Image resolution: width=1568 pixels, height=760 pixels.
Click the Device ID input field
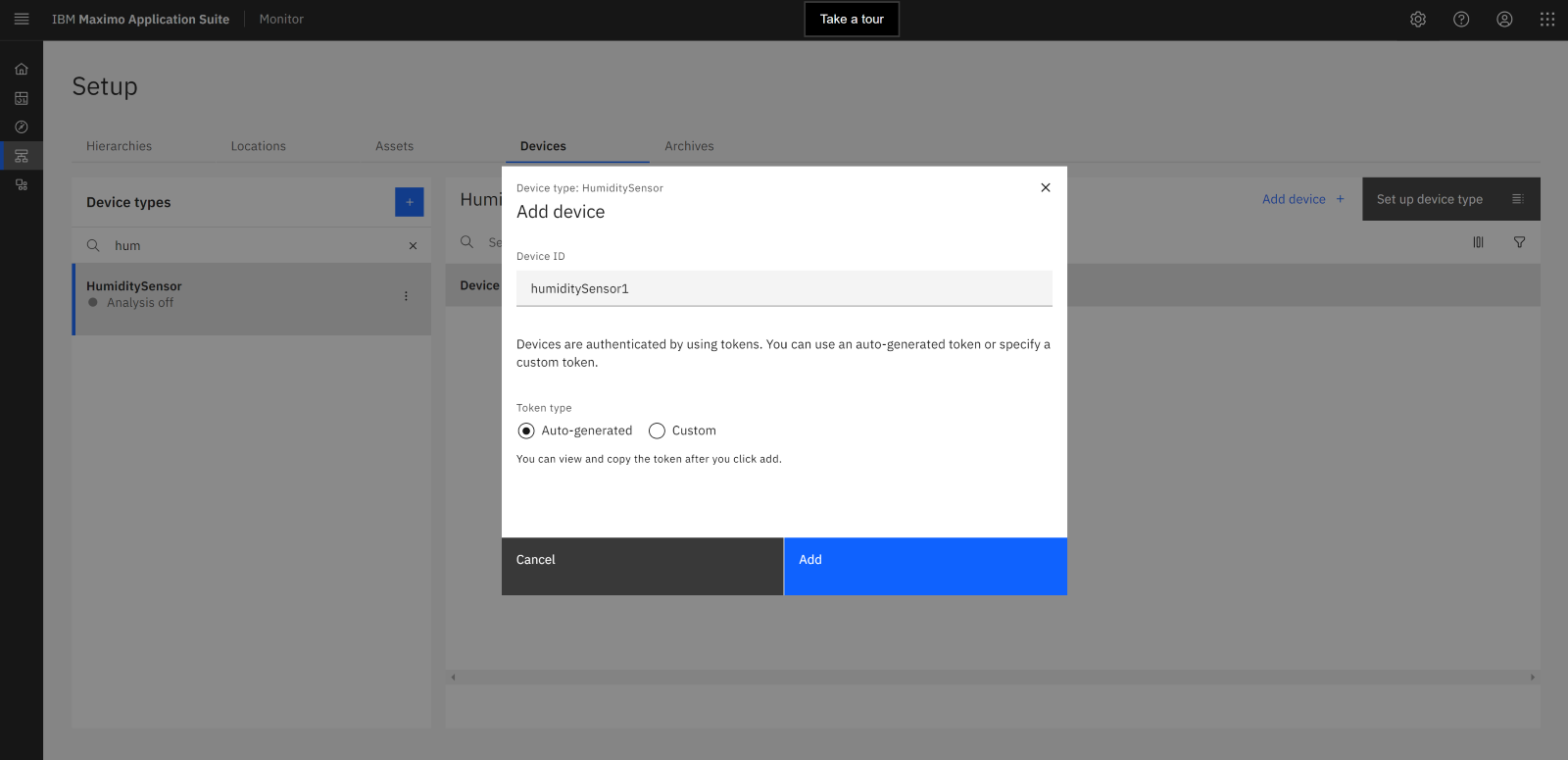784,288
